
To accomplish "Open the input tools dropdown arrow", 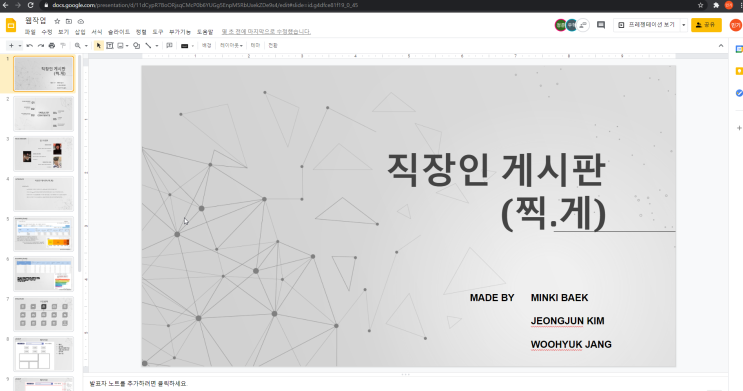I will click(x=192, y=45).
